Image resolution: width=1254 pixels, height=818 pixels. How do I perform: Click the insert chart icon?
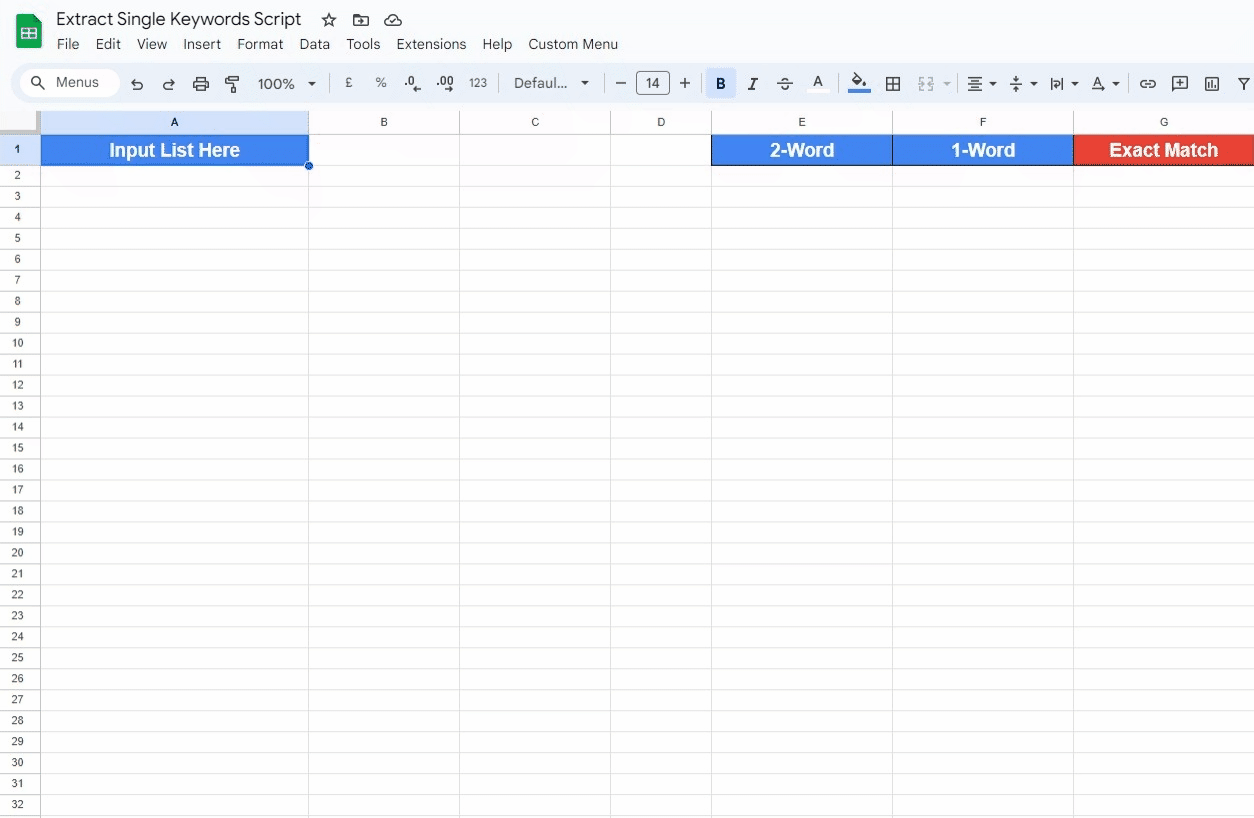pyautogui.click(x=1212, y=84)
